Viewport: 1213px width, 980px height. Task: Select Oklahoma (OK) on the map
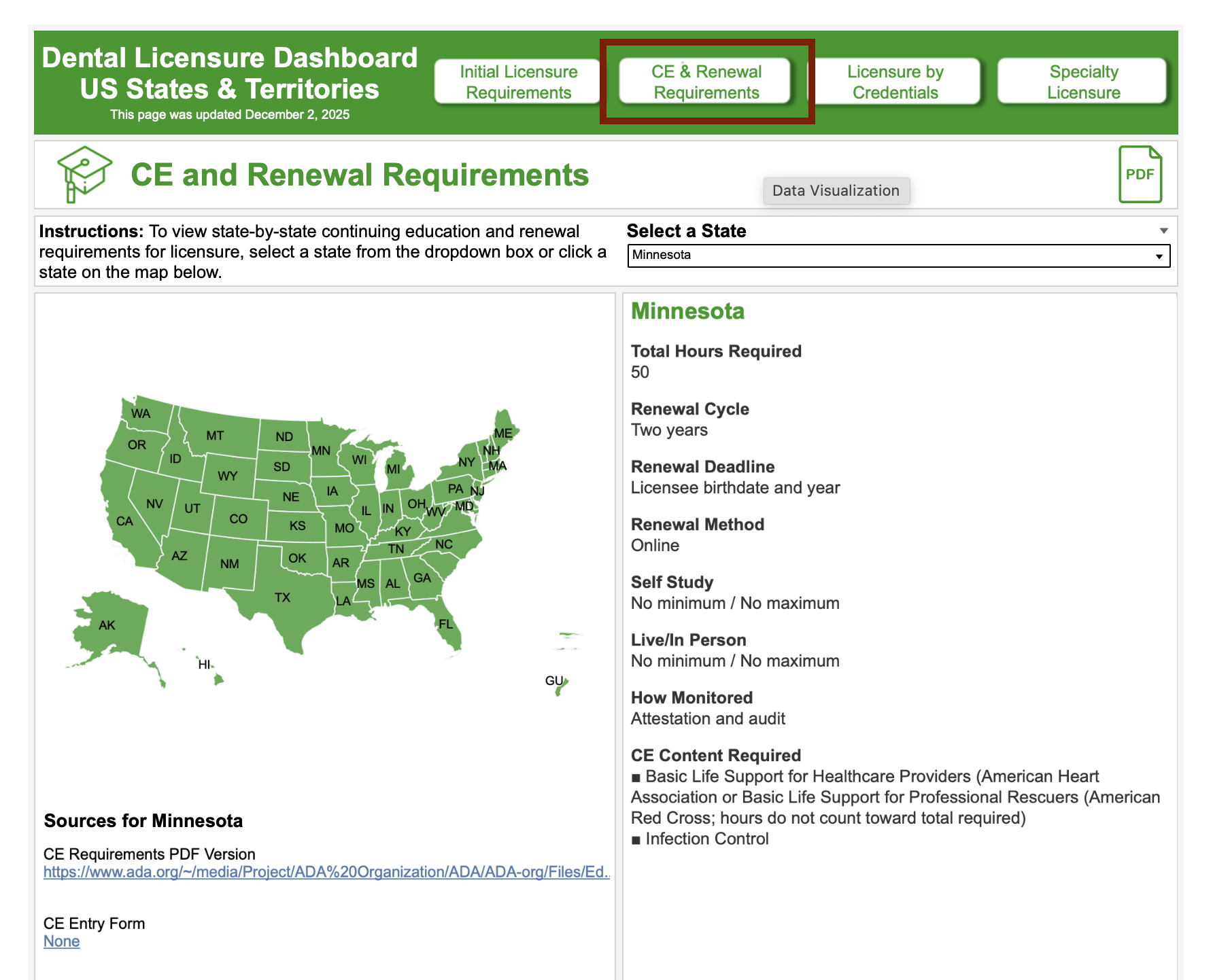pos(297,558)
